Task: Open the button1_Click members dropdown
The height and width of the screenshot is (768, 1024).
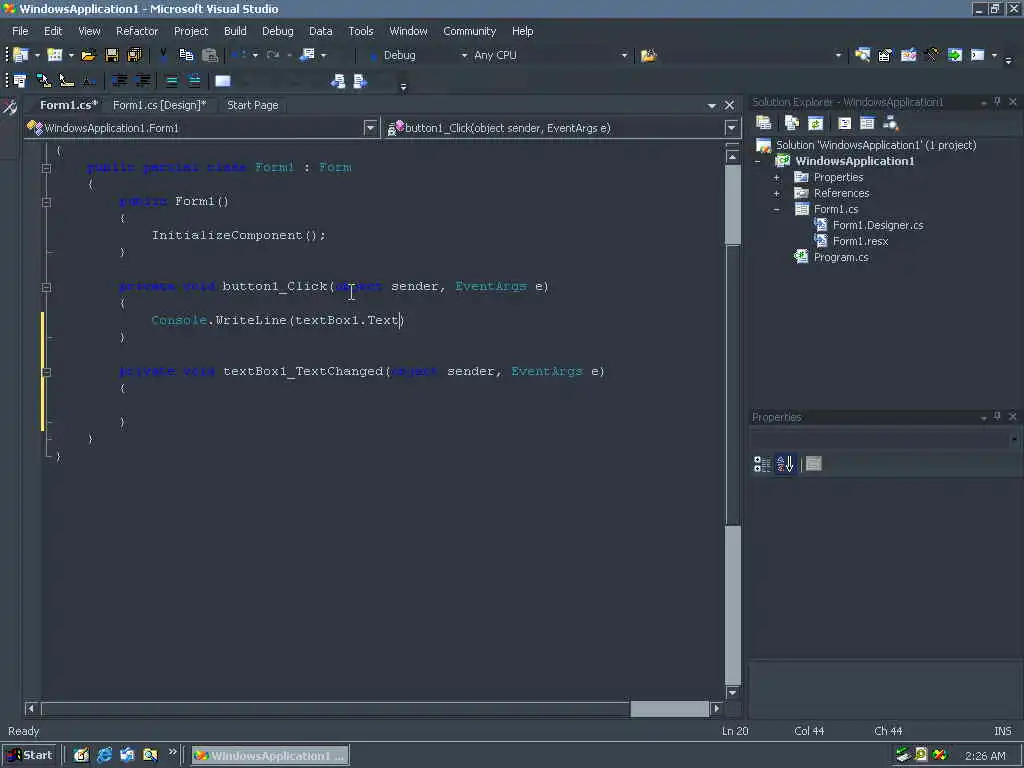Action: [x=731, y=128]
